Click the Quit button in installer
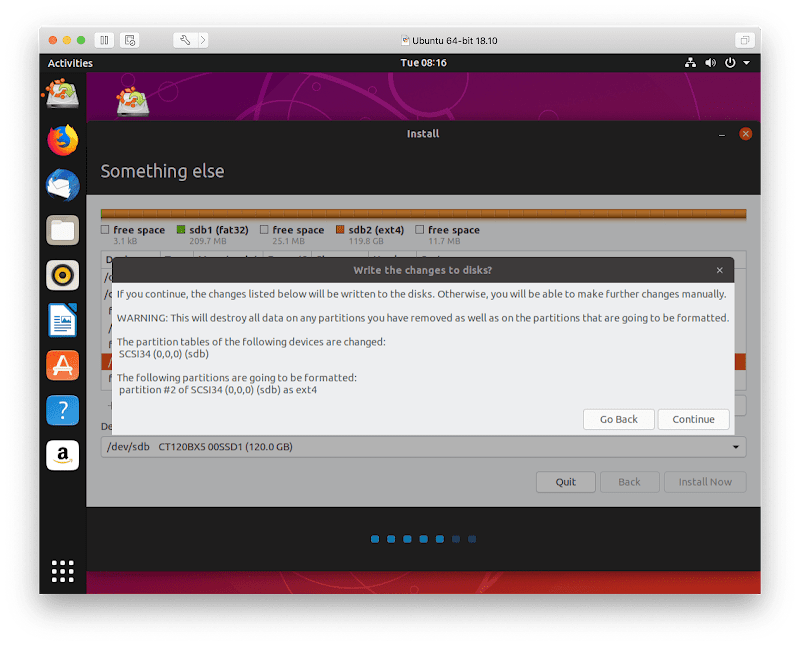This screenshot has height=646, width=800. coord(566,482)
